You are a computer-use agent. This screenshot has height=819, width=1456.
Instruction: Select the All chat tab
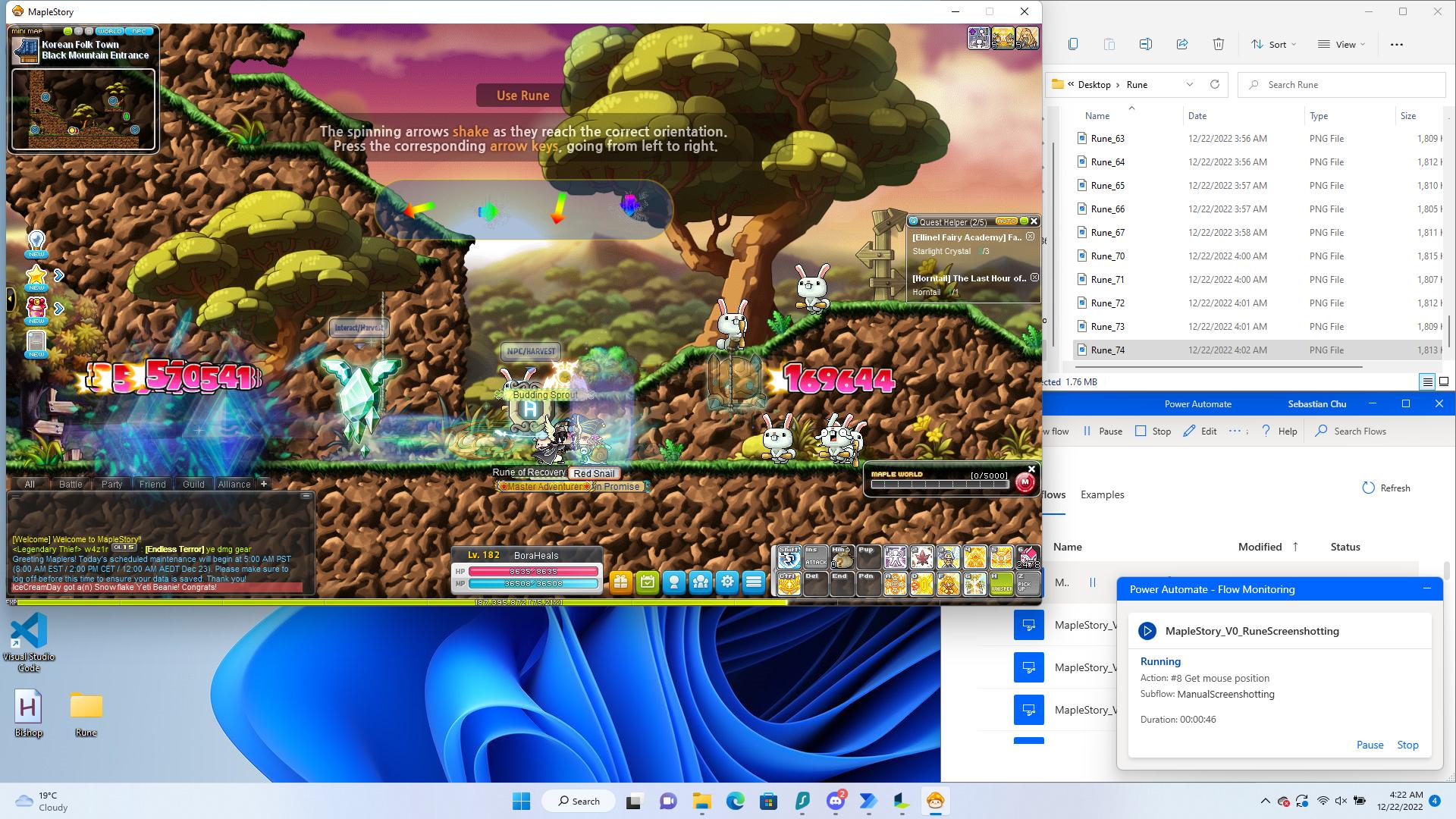(30, 484)
